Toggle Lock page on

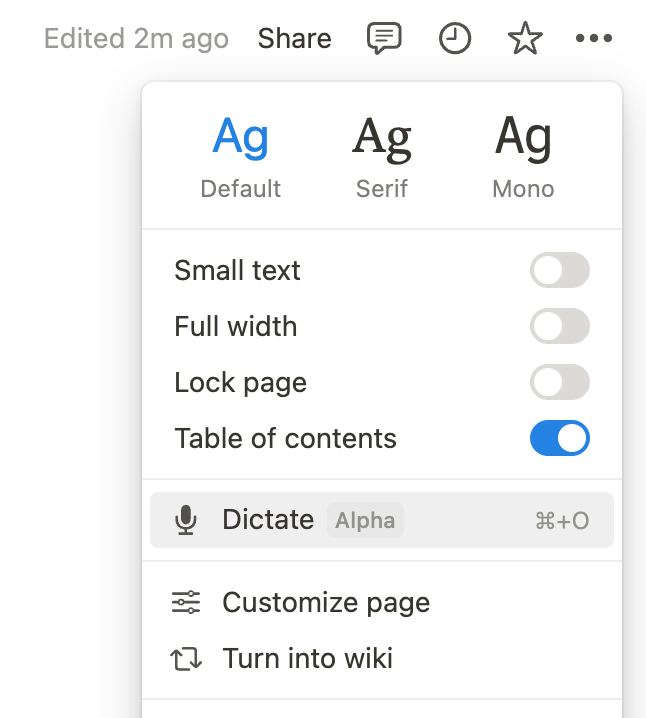pyautogui.click(x=559, y=382)
